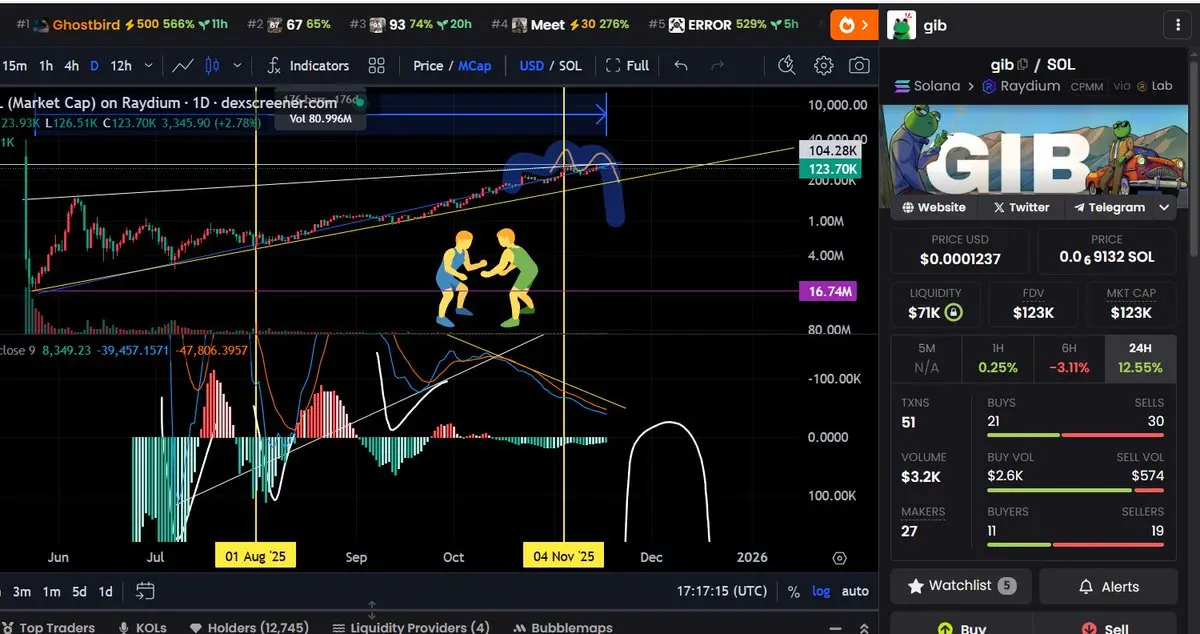Click the 04 Nov '25 date marker
The height and width of the screenshot is (634, 1200).
[x=564, y=556]
